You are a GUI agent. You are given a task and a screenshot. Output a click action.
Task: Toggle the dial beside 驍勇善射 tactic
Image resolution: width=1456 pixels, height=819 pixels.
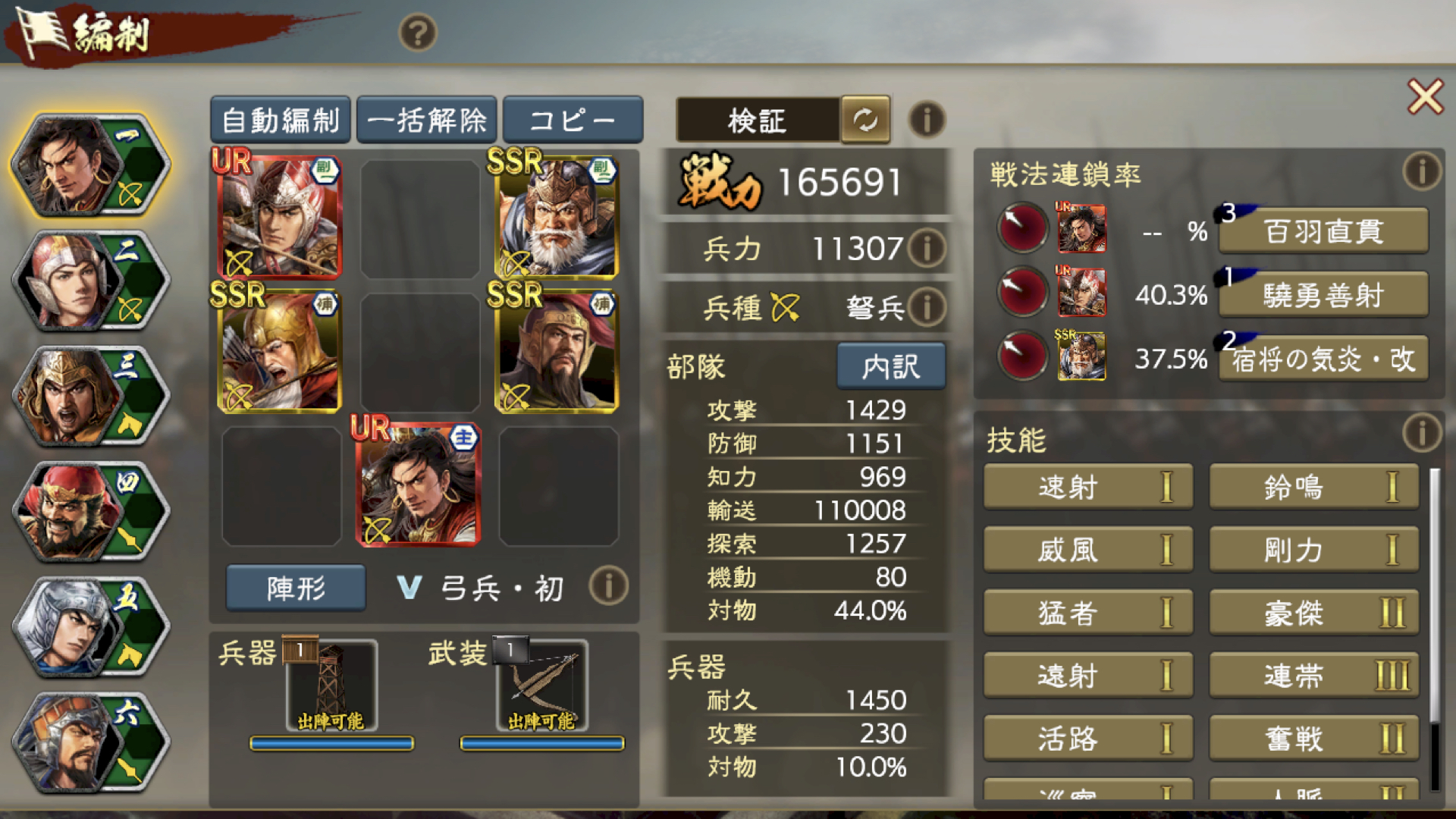[x=1022, y=292]
